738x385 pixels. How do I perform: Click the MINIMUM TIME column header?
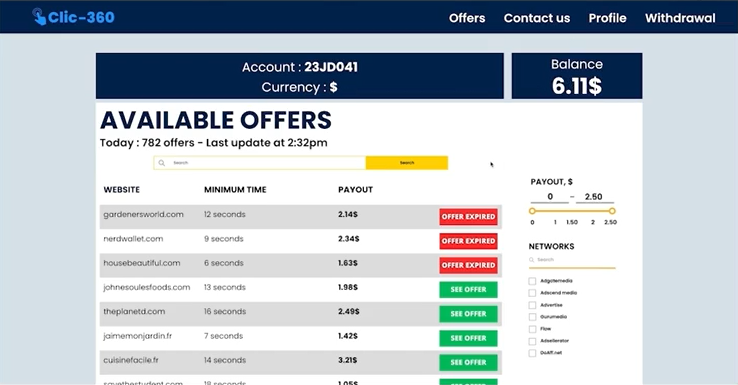tap(235, 190)
